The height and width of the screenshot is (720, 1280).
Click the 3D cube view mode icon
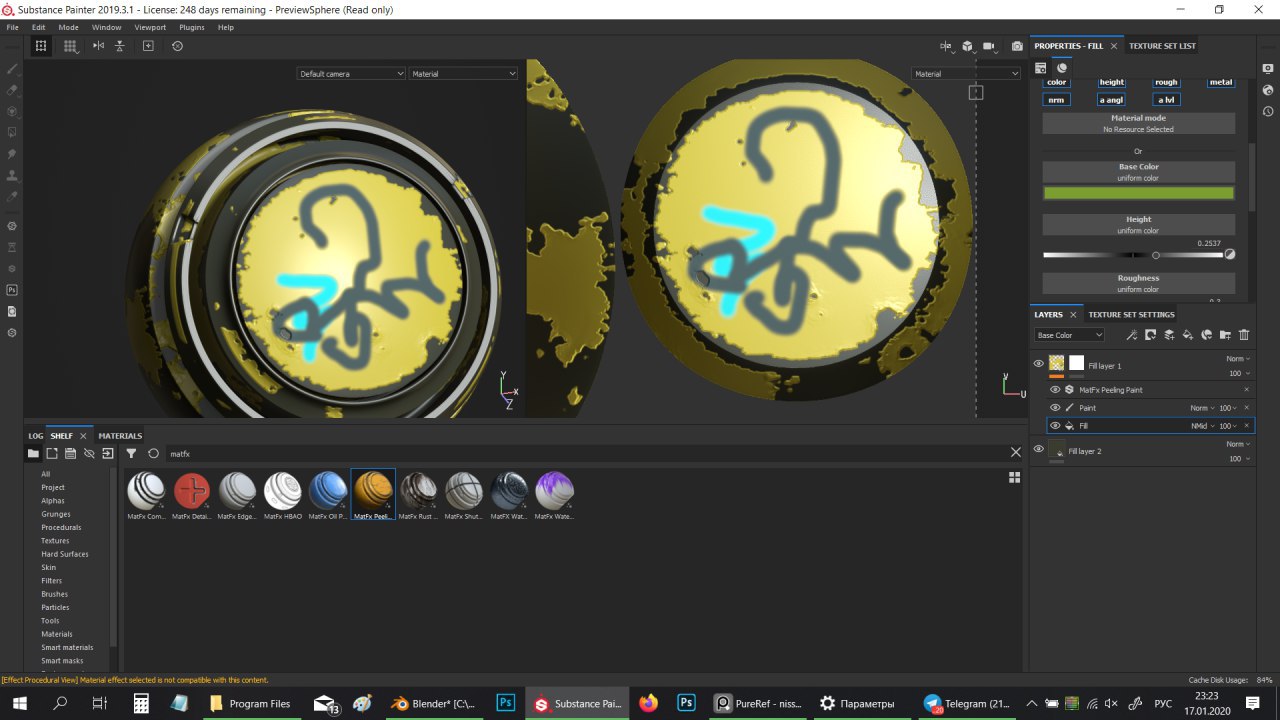point(968,46)
